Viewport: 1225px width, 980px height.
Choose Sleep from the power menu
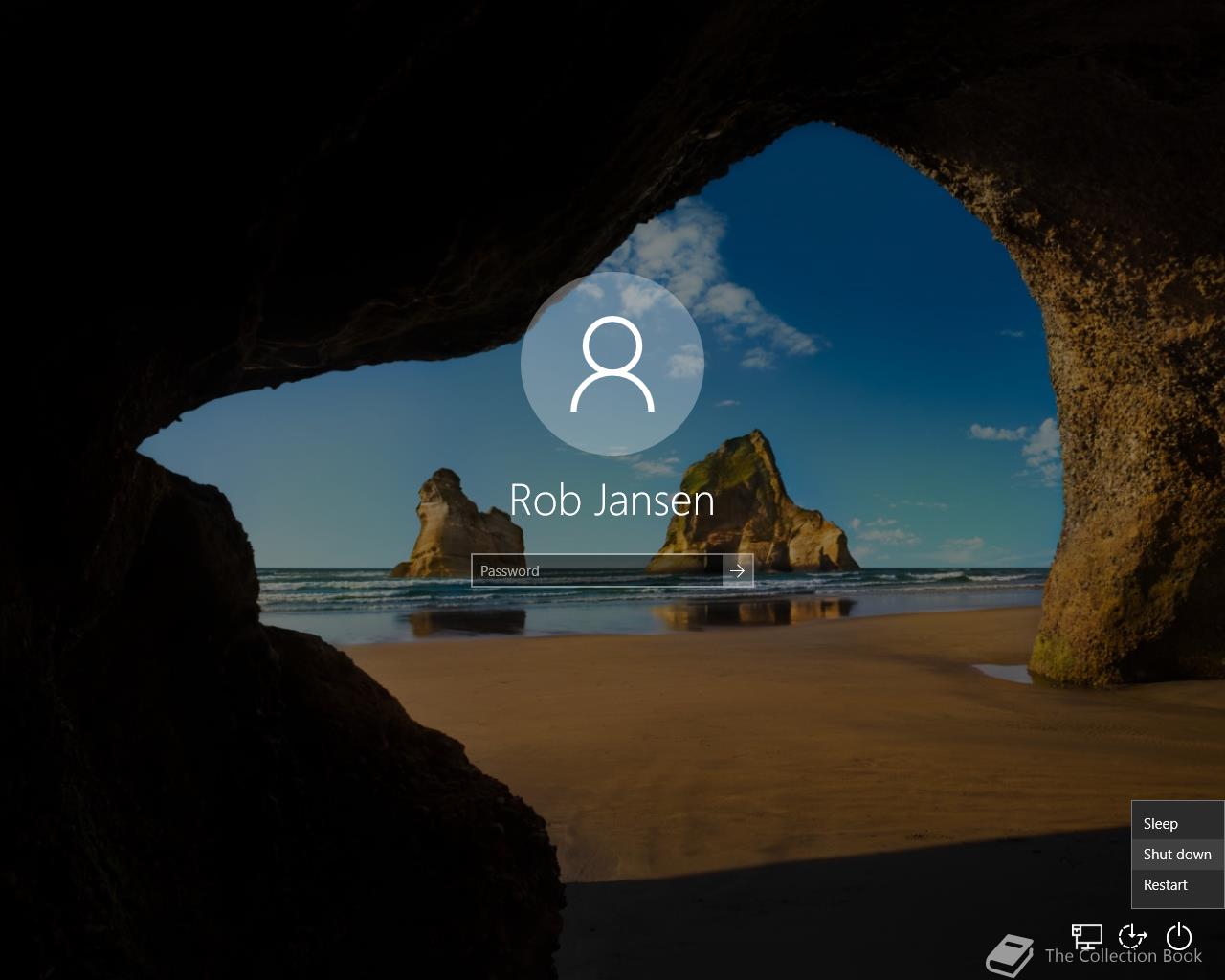(1178, 824)
